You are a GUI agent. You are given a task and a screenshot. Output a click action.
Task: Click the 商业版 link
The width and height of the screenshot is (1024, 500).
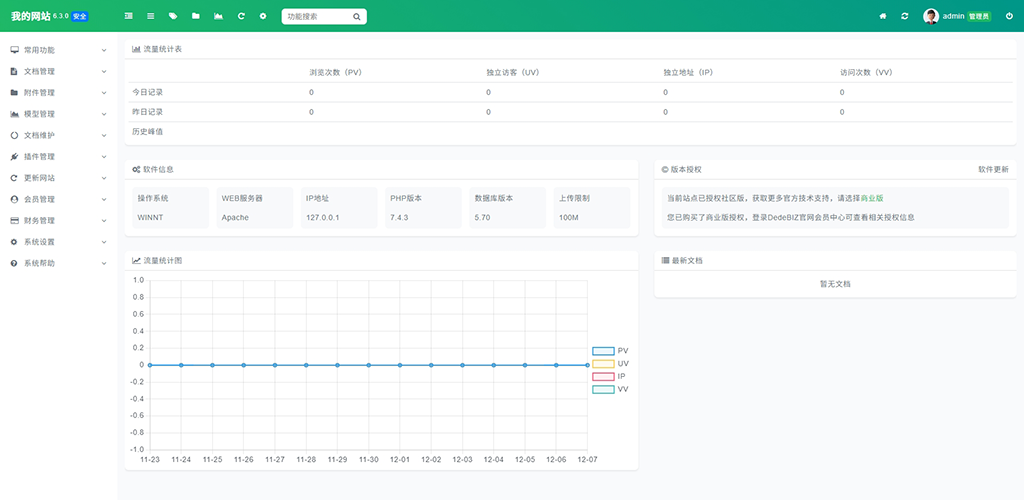(x=872, y=198)
